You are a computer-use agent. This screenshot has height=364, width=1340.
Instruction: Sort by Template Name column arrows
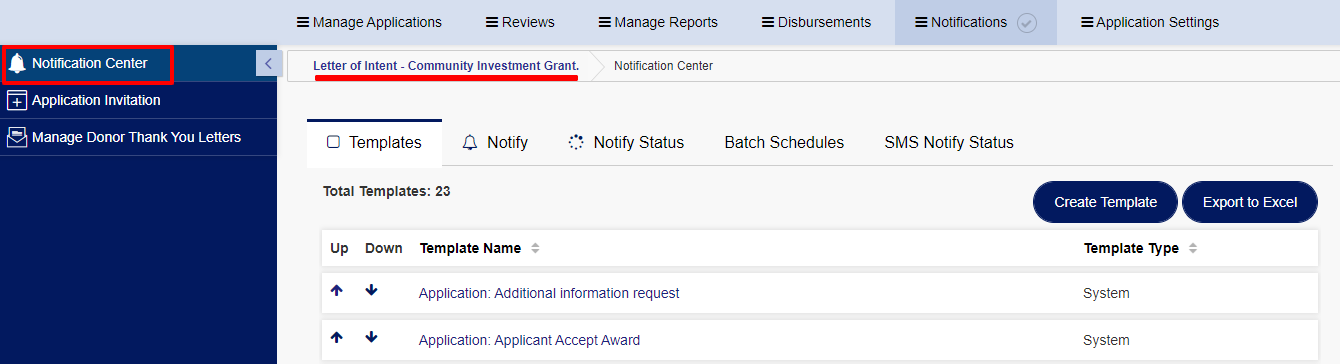coord(535,248)
